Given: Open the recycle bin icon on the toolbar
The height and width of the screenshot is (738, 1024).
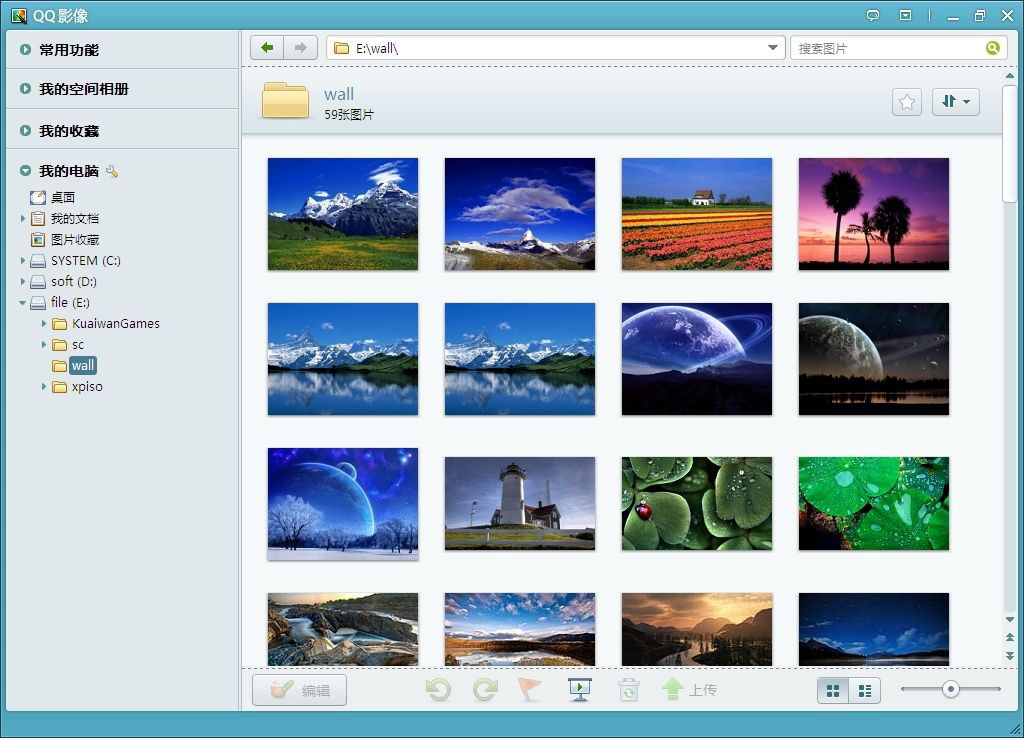Looking at the screenshot, I should coord(629,689).
